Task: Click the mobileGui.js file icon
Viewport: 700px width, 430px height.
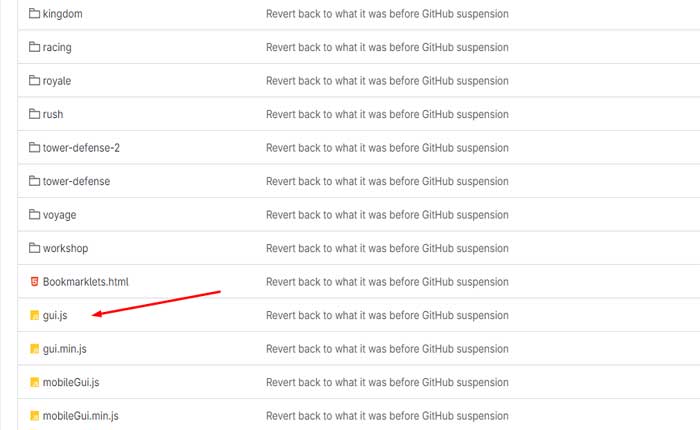Action: (x=34, y=382)
